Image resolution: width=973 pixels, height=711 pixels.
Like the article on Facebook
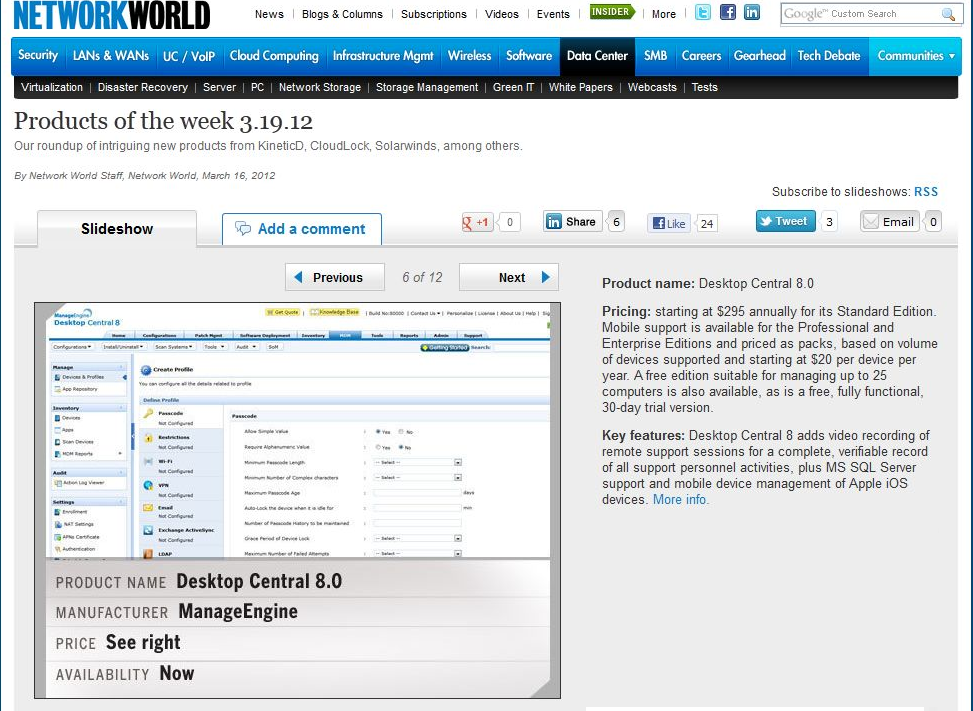click(669, 223)
